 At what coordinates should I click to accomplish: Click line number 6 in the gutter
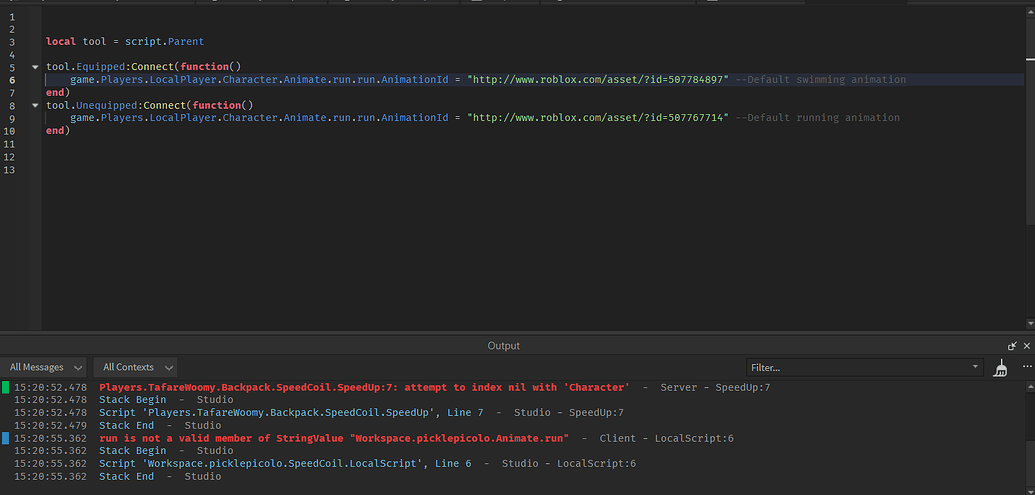(x=12, y=80)
